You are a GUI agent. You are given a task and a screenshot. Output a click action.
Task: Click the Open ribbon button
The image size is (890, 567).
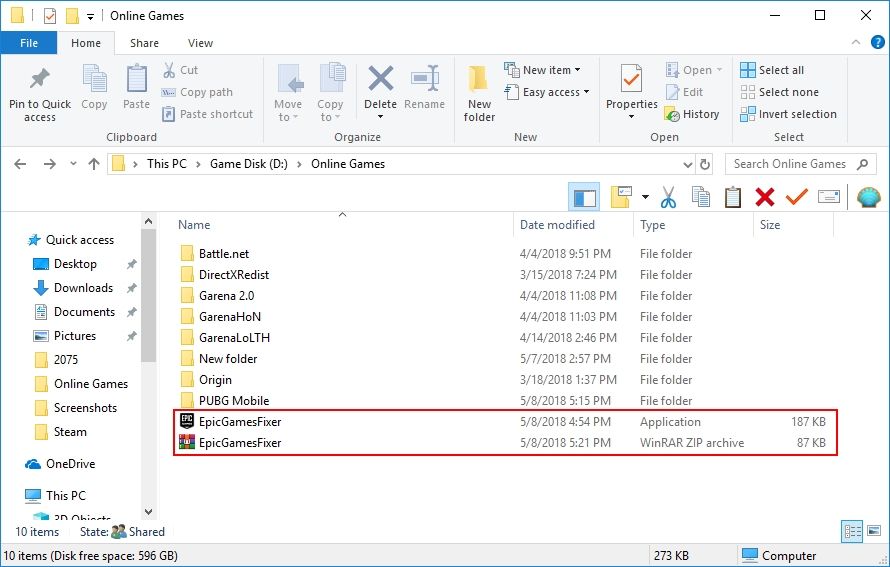pyautogui.click(x=694, y=70)
